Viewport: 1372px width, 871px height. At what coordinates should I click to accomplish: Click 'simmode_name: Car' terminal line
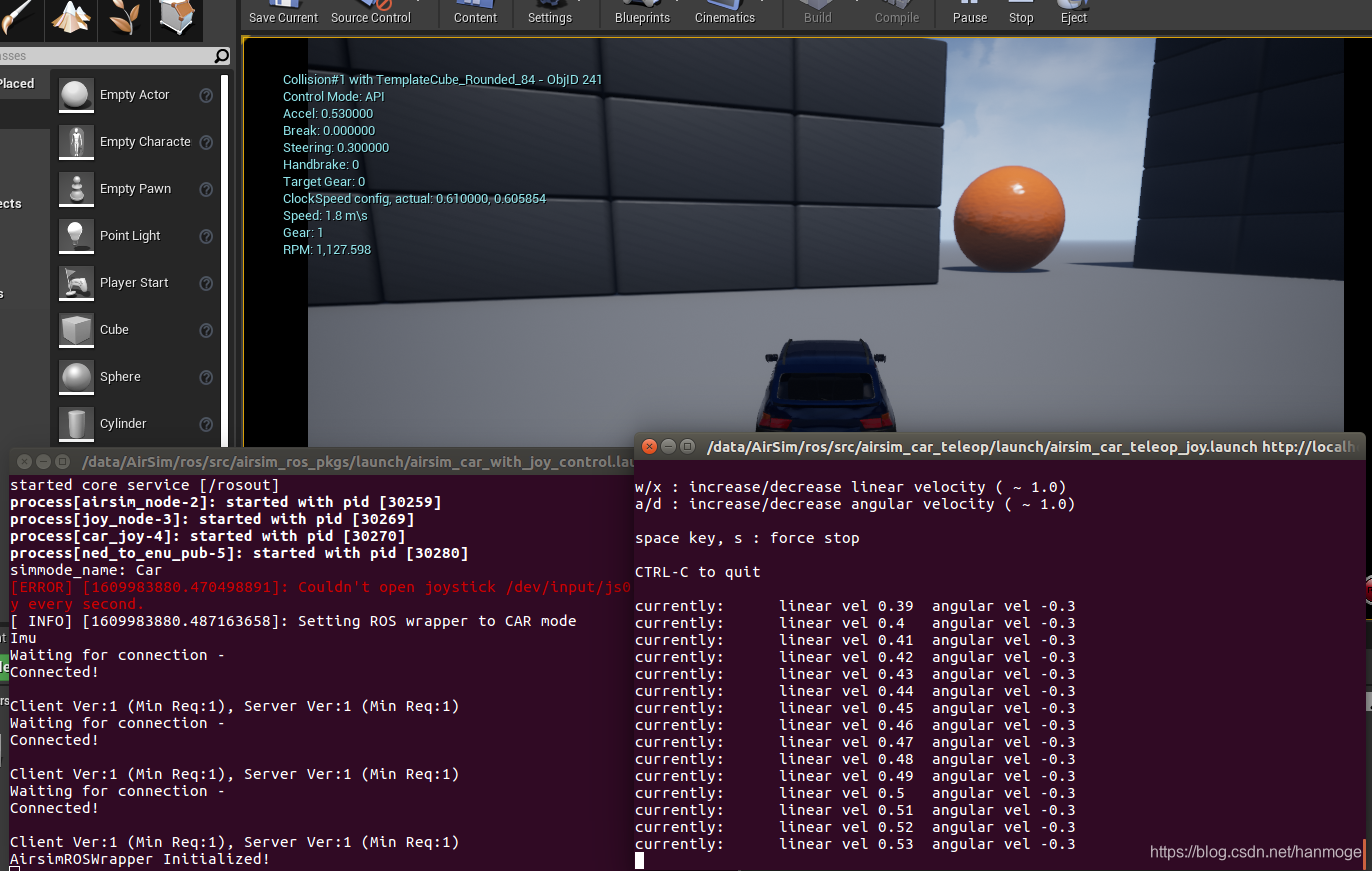(86, 570)
